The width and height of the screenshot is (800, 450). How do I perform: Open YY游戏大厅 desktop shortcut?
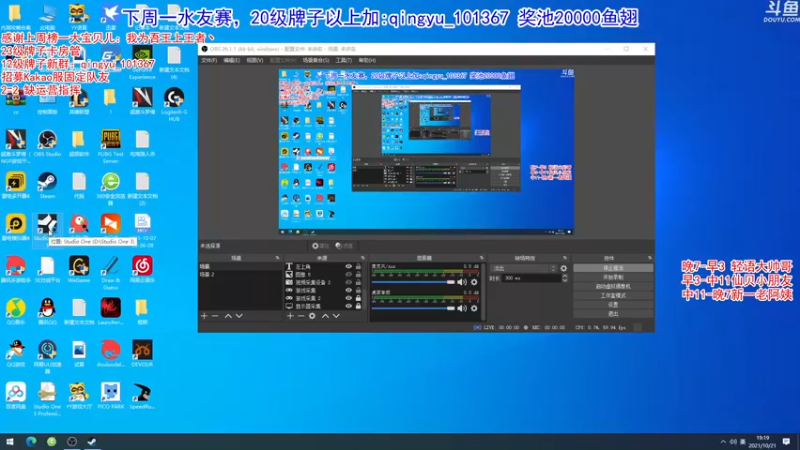[x=79, y=396]
